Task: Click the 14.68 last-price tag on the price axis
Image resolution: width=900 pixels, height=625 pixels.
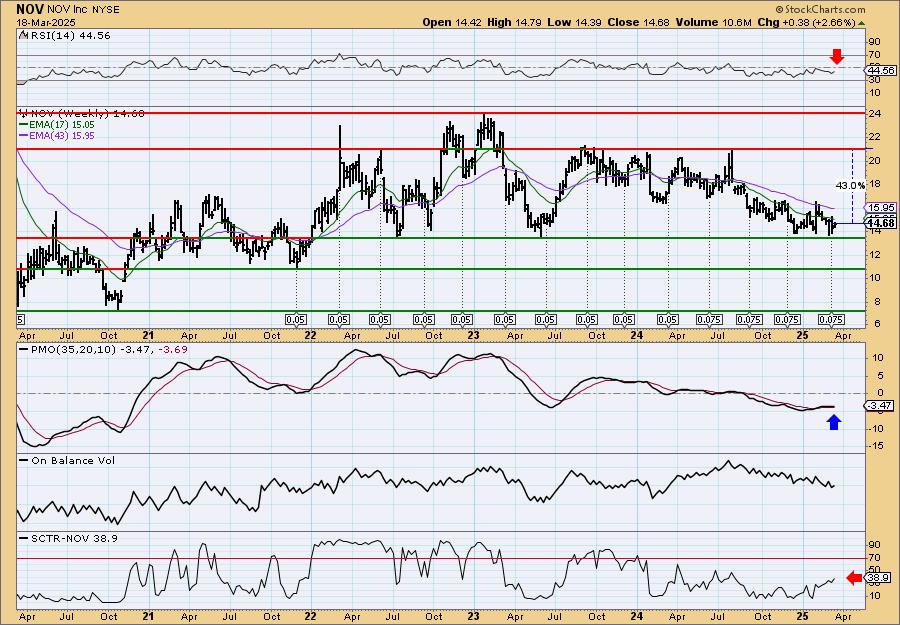Action: tap(881, 223)
